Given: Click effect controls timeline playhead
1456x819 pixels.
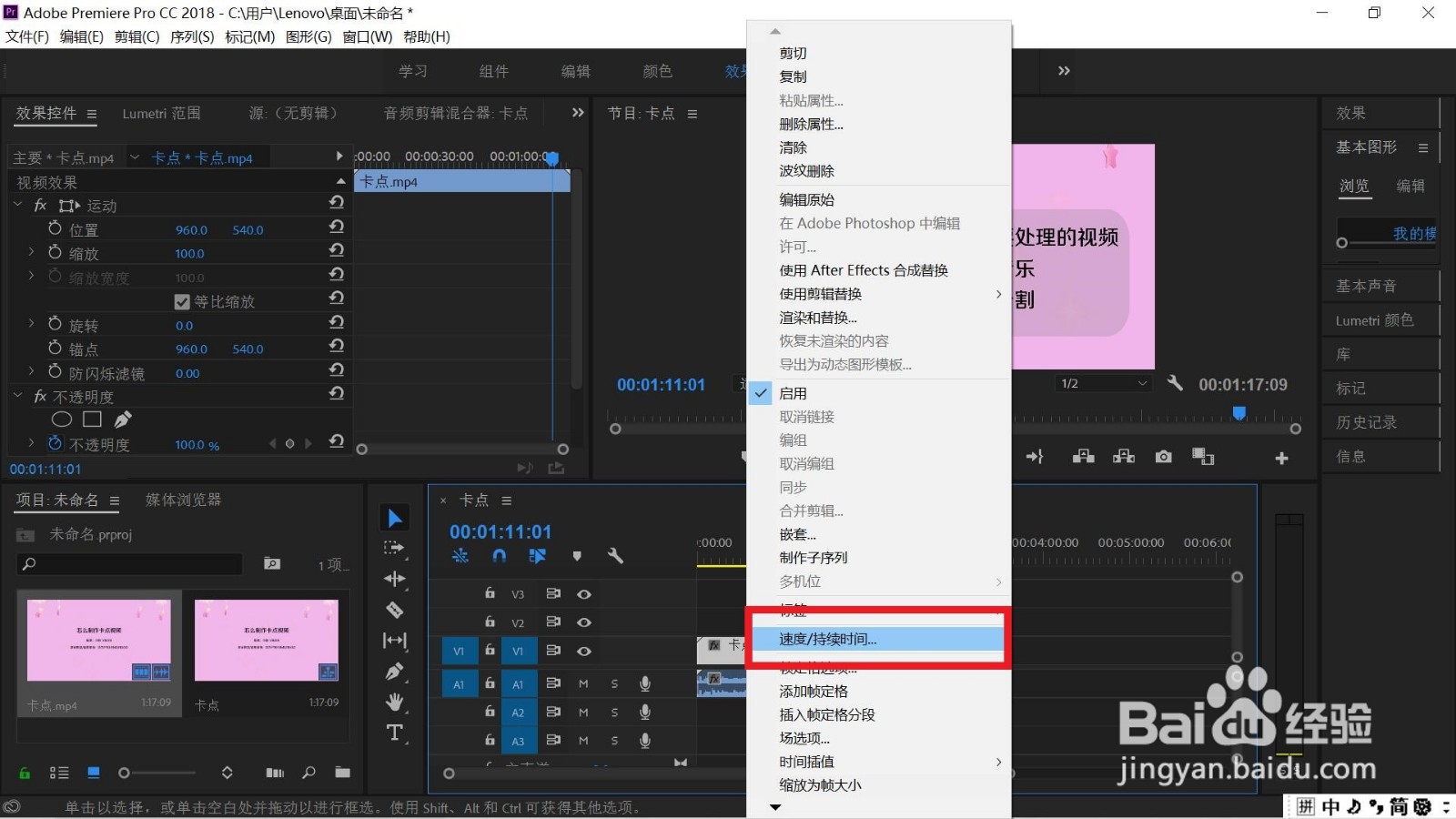Looking at the screenshot, I should [551, 158].
